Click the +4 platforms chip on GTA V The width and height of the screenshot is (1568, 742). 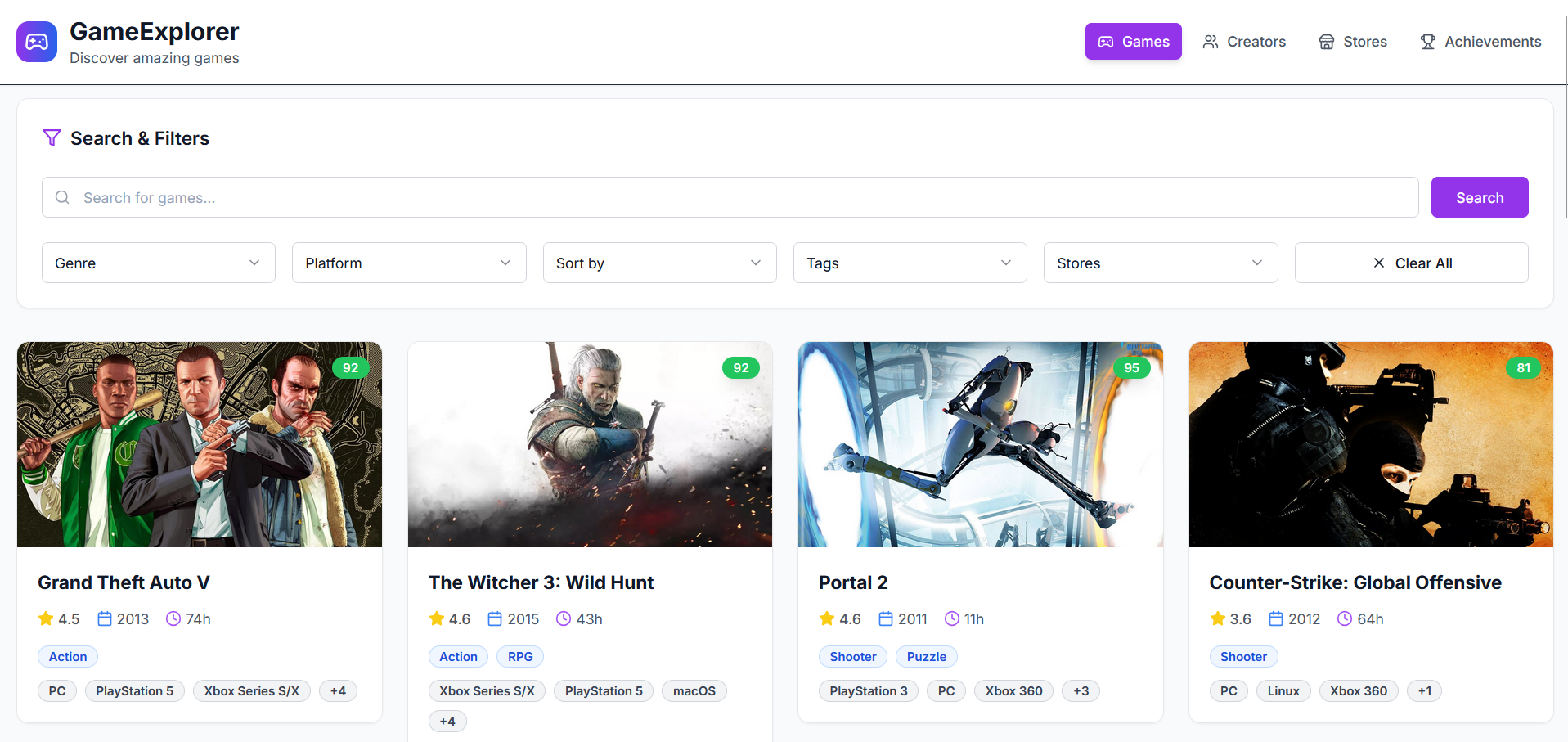coord(338,690)
